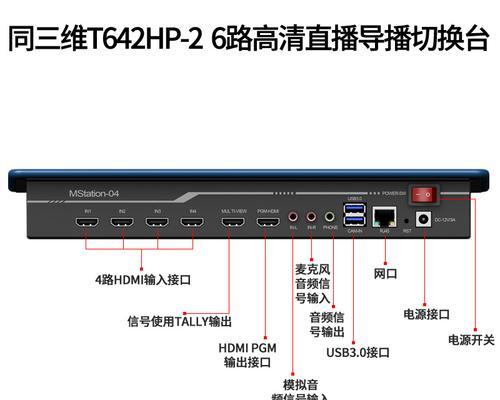500x400 pixels.
Task: Click the upper blue USB3.0 port
Action: pos(355,209)
